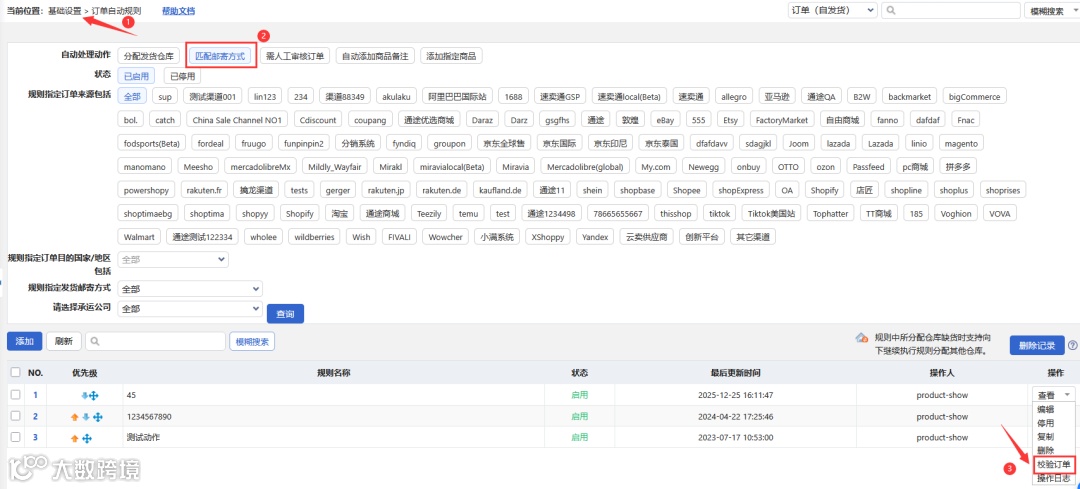Viewport: 1080px width, 489px height.
Task: Open the 查看 action dropdown for rule 45
Action: (1053, 395)
